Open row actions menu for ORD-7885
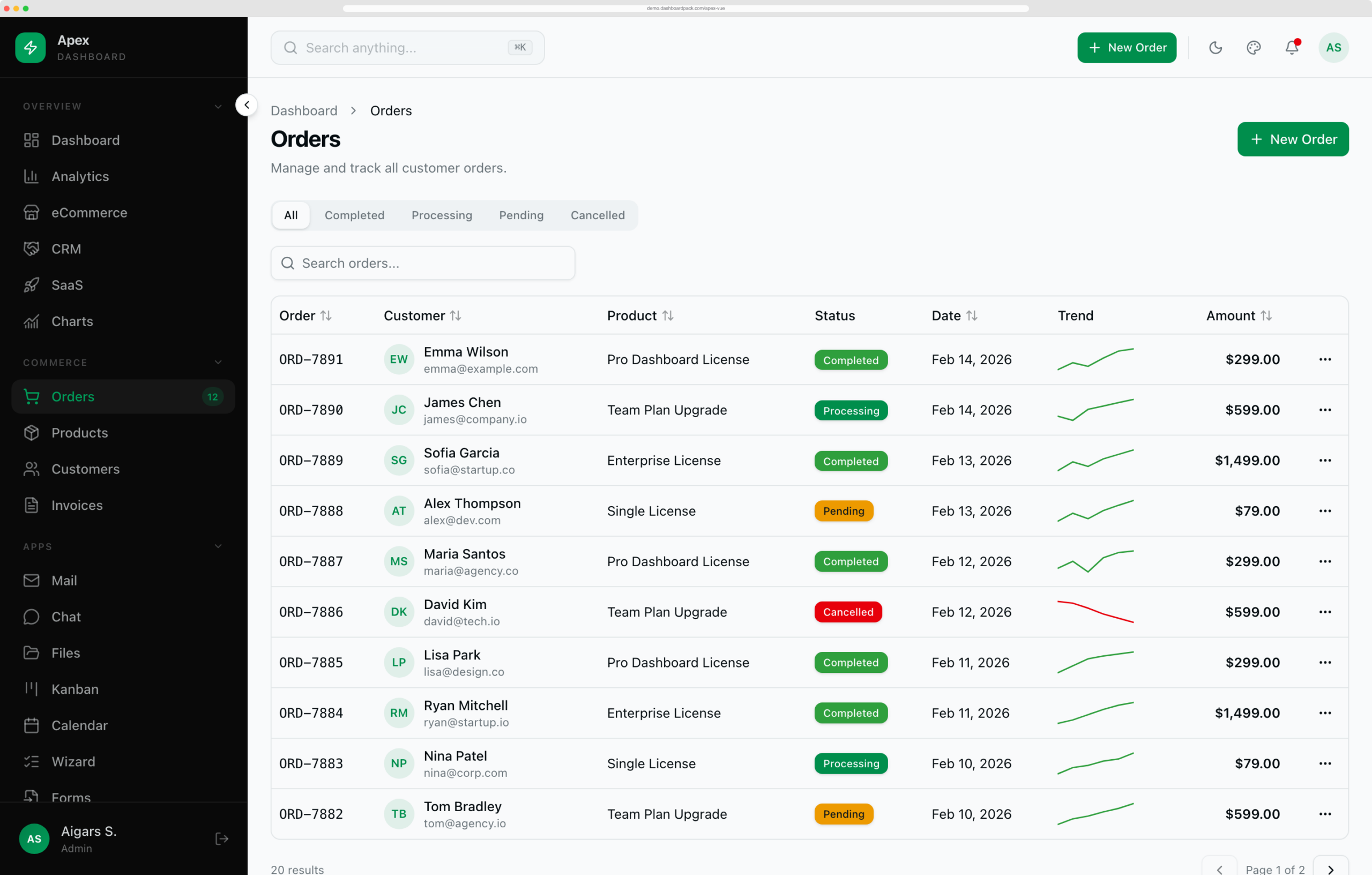Image resolution: width=1372 pixels, height=875 pixels. coord(1325,662)
